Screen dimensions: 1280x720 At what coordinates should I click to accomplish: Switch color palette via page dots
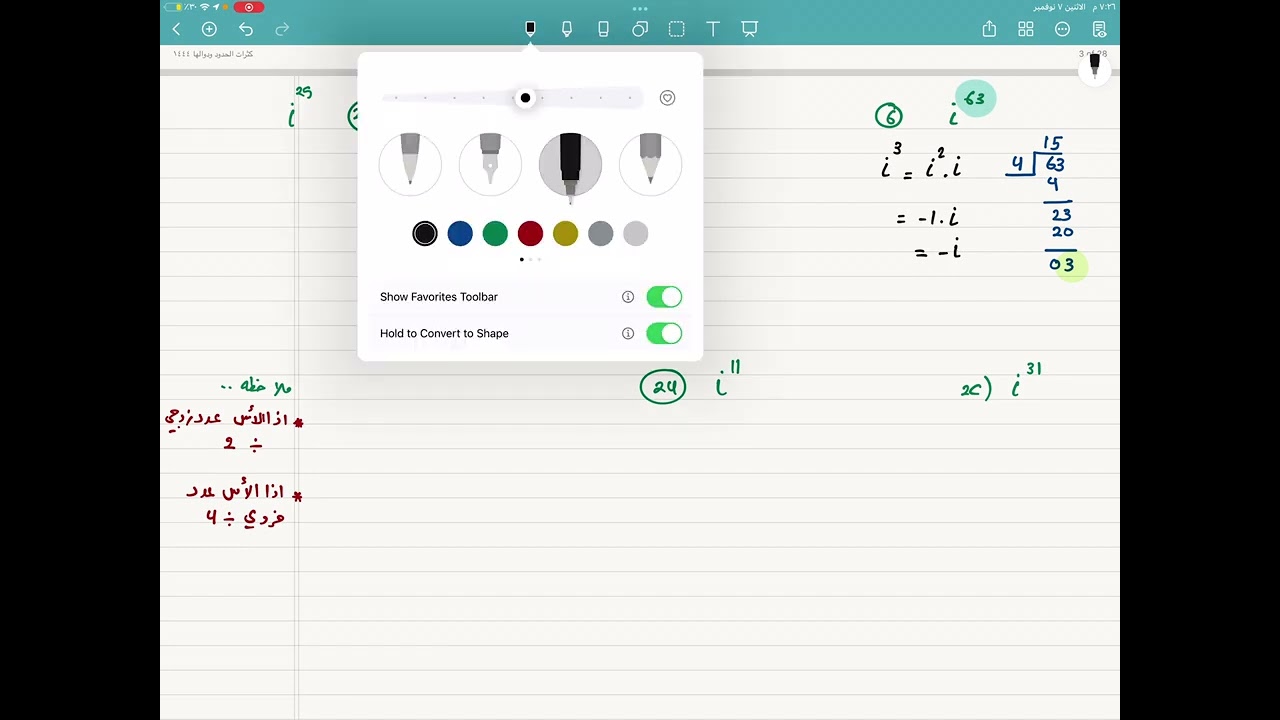(530, 259)
